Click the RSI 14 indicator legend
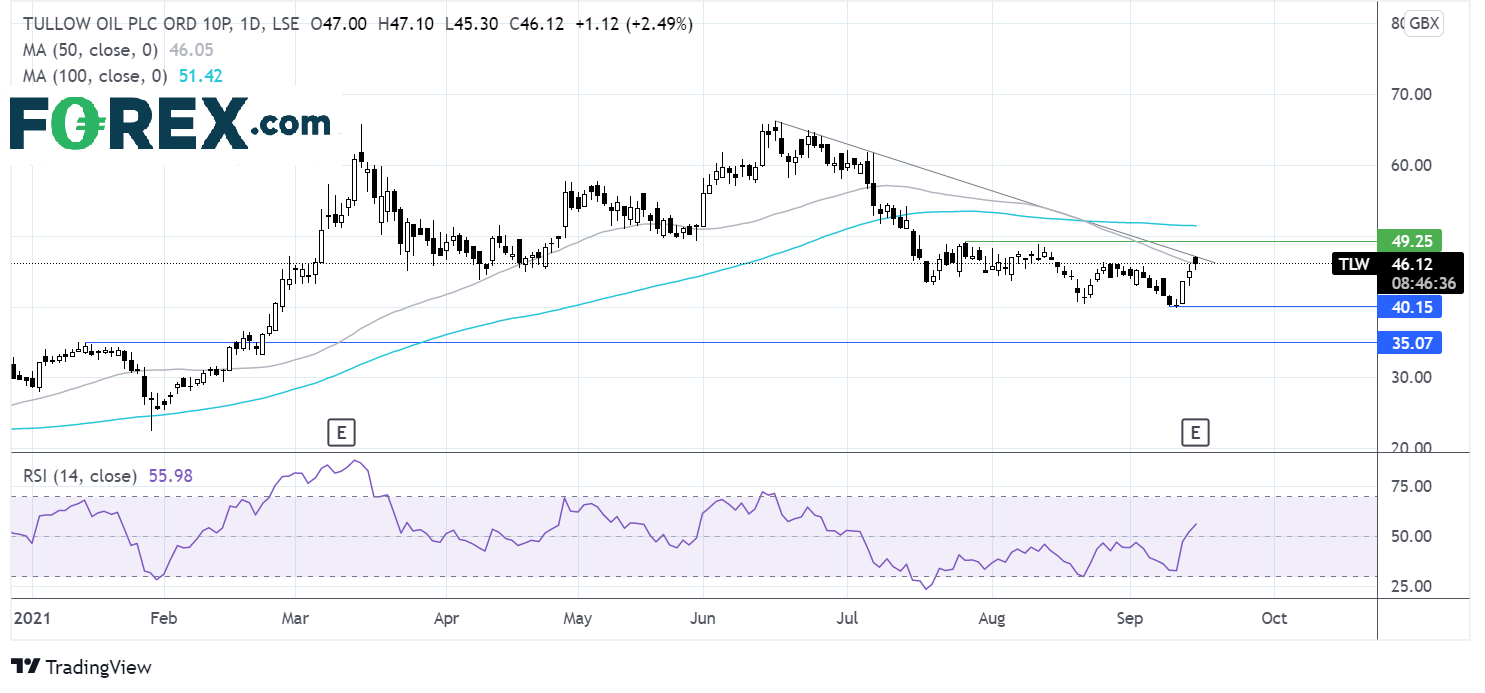The width and height of the screenshot is (1485, 693). 78,476
